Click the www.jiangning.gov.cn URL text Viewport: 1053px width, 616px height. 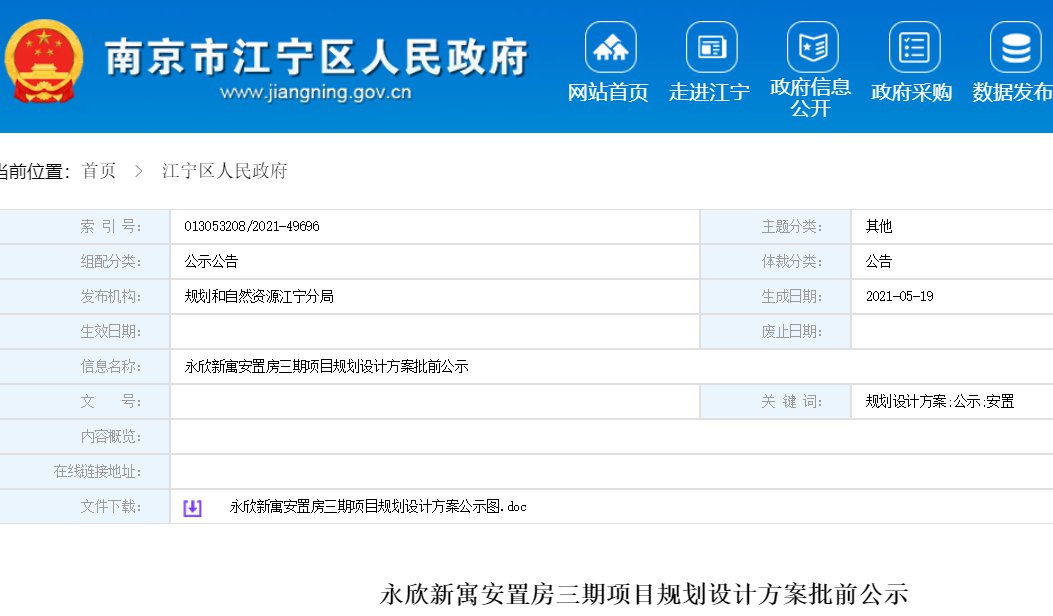pos(315,93)
